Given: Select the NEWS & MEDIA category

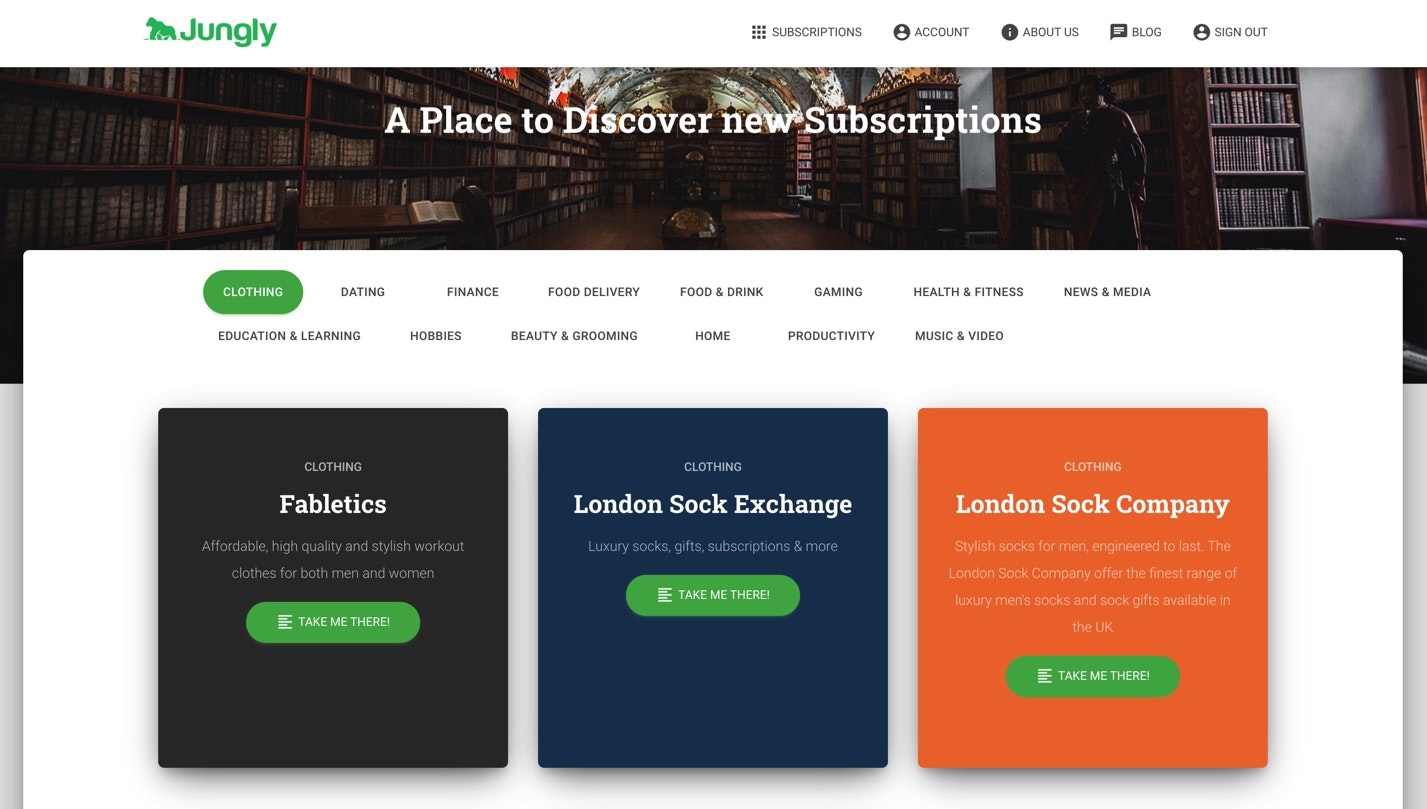Looking at the screenshot, I should click(1107, 292).
